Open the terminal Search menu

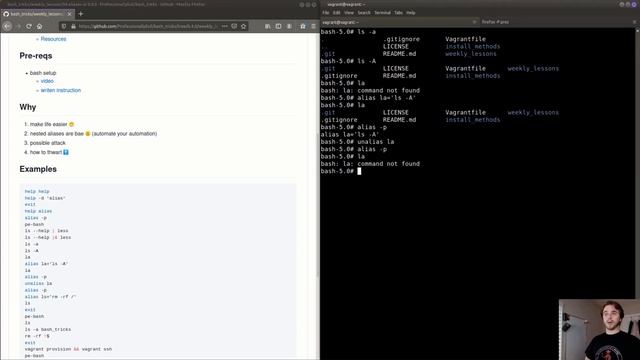click(364, 13)
